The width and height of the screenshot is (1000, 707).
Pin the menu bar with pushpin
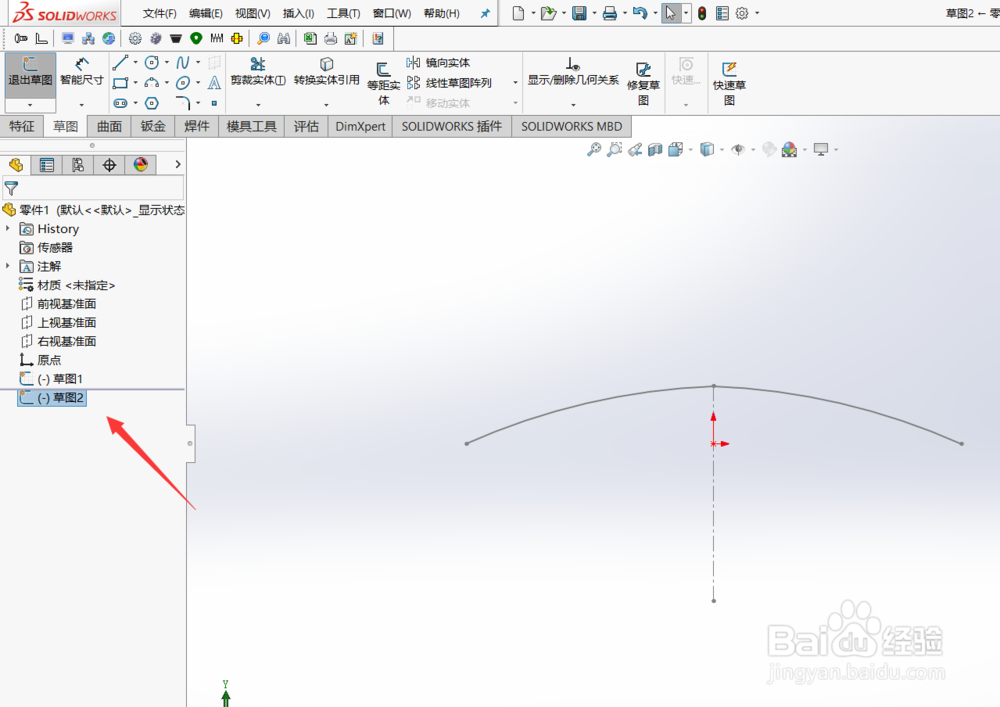point(485,13)
